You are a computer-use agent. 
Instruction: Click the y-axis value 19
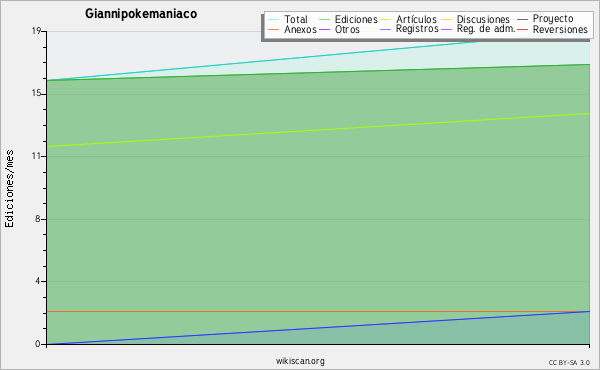(x=36, y=31)
